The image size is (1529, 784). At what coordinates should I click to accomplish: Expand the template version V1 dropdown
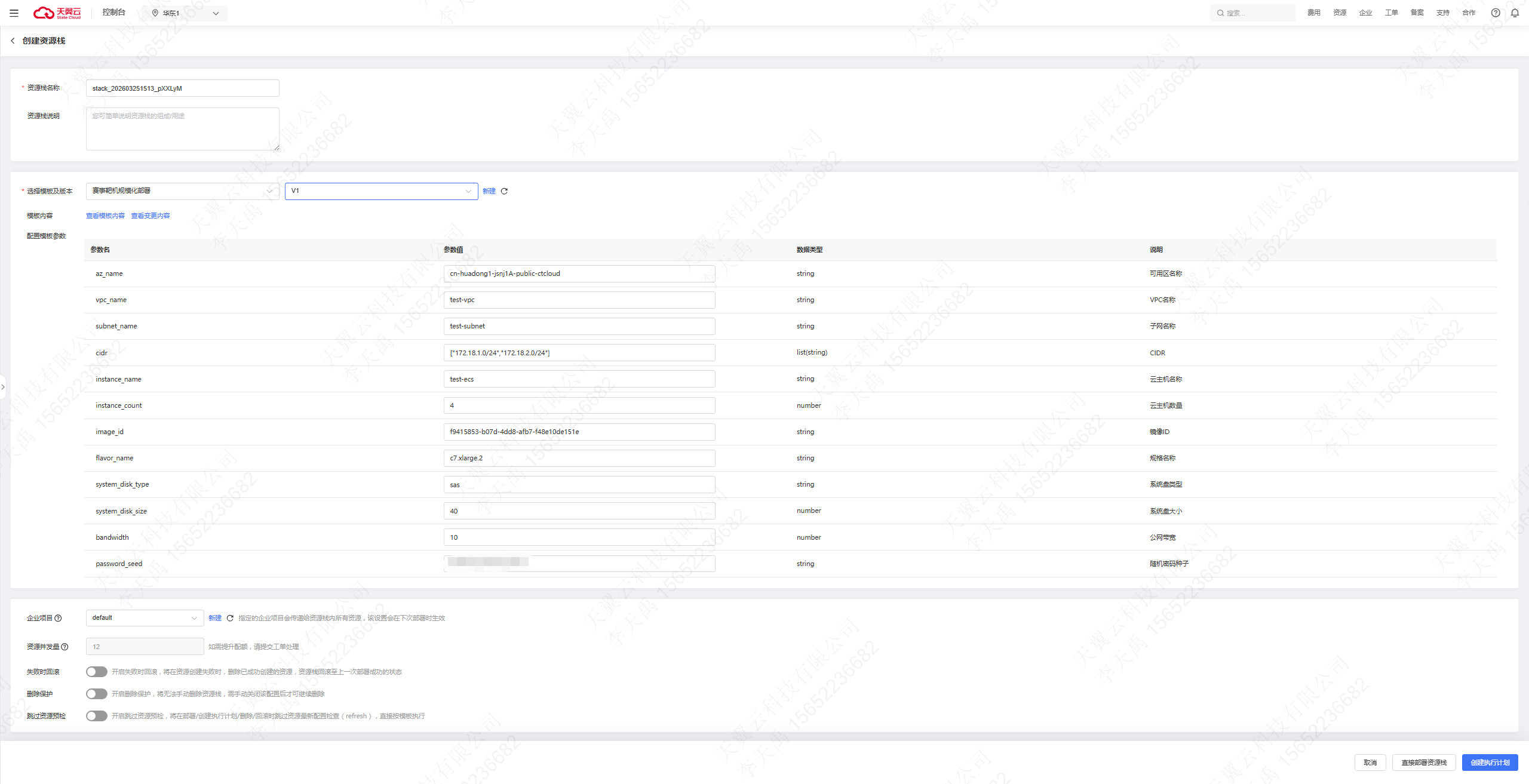point(381,191)
